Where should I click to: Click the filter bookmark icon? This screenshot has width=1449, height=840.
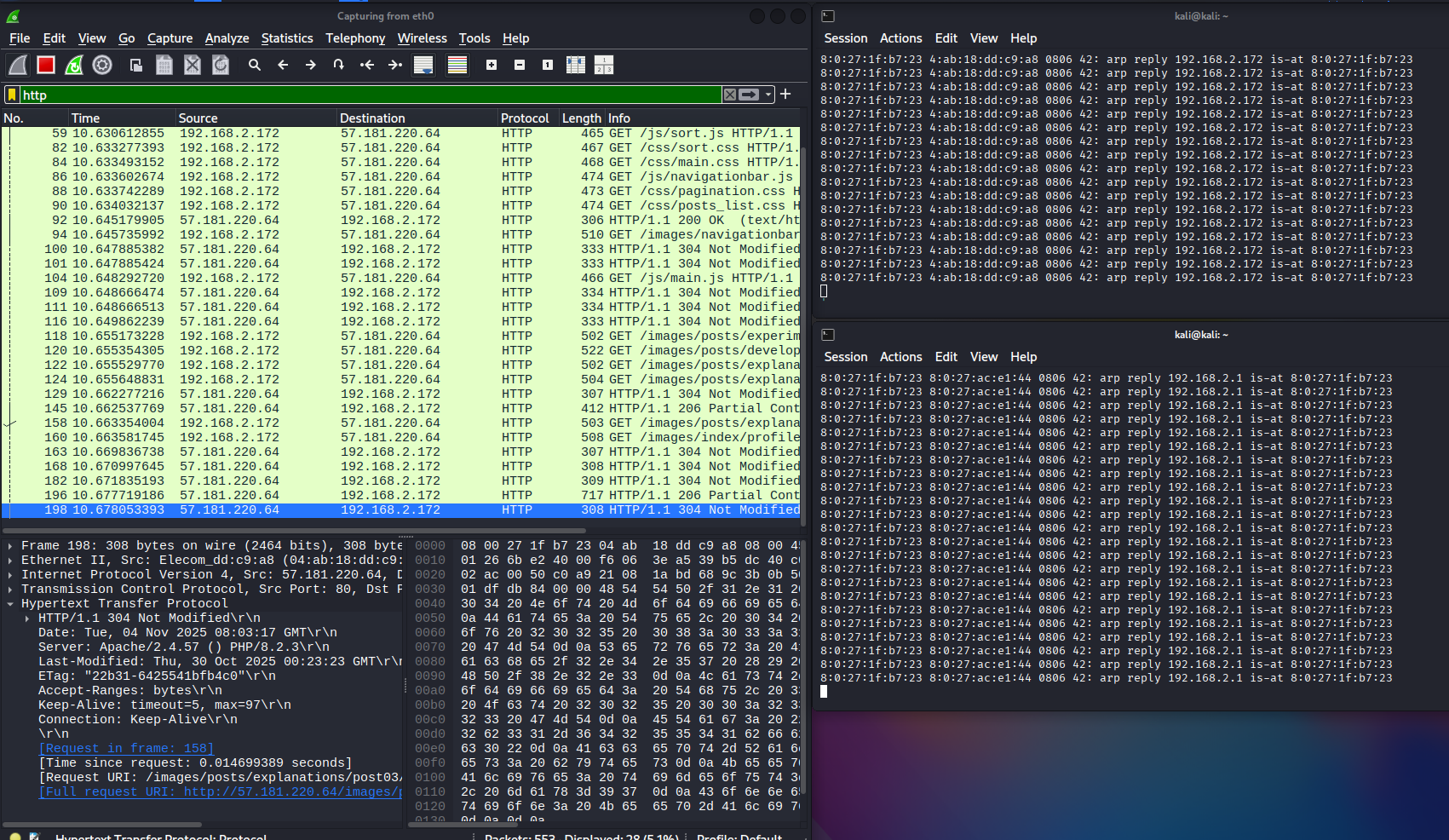point(12,95)
